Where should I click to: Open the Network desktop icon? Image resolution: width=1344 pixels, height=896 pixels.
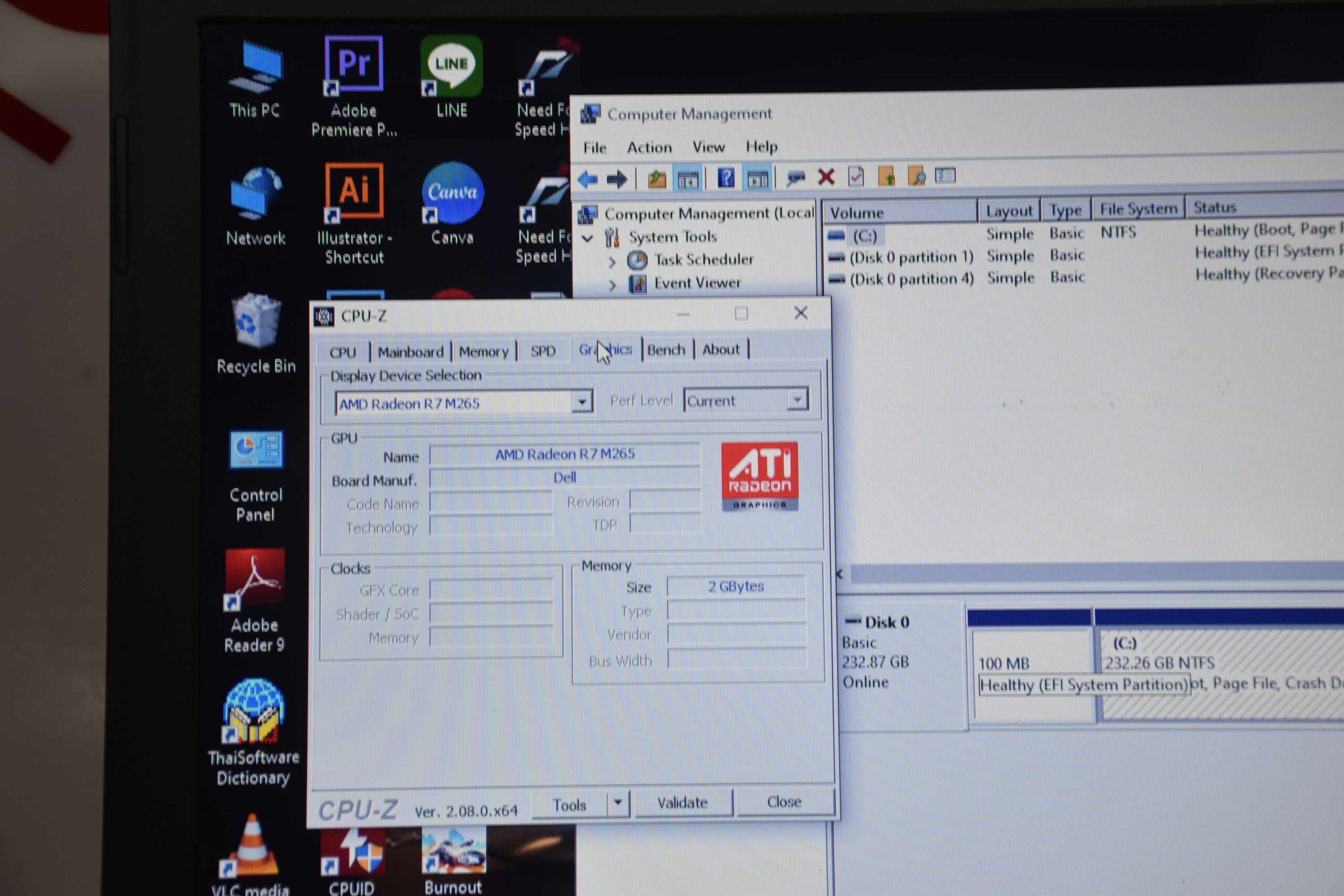pyautogui.click(x=256, y=206)
